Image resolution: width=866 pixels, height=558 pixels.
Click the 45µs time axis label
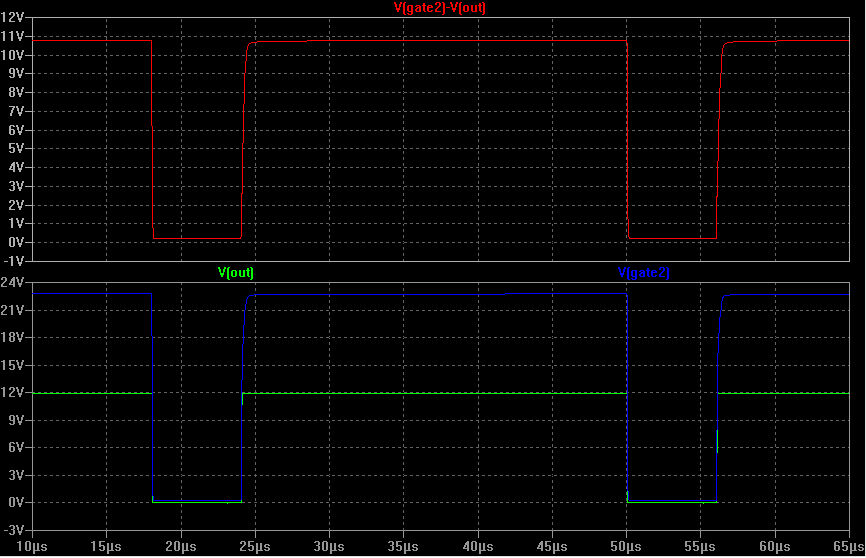[552, 547]
